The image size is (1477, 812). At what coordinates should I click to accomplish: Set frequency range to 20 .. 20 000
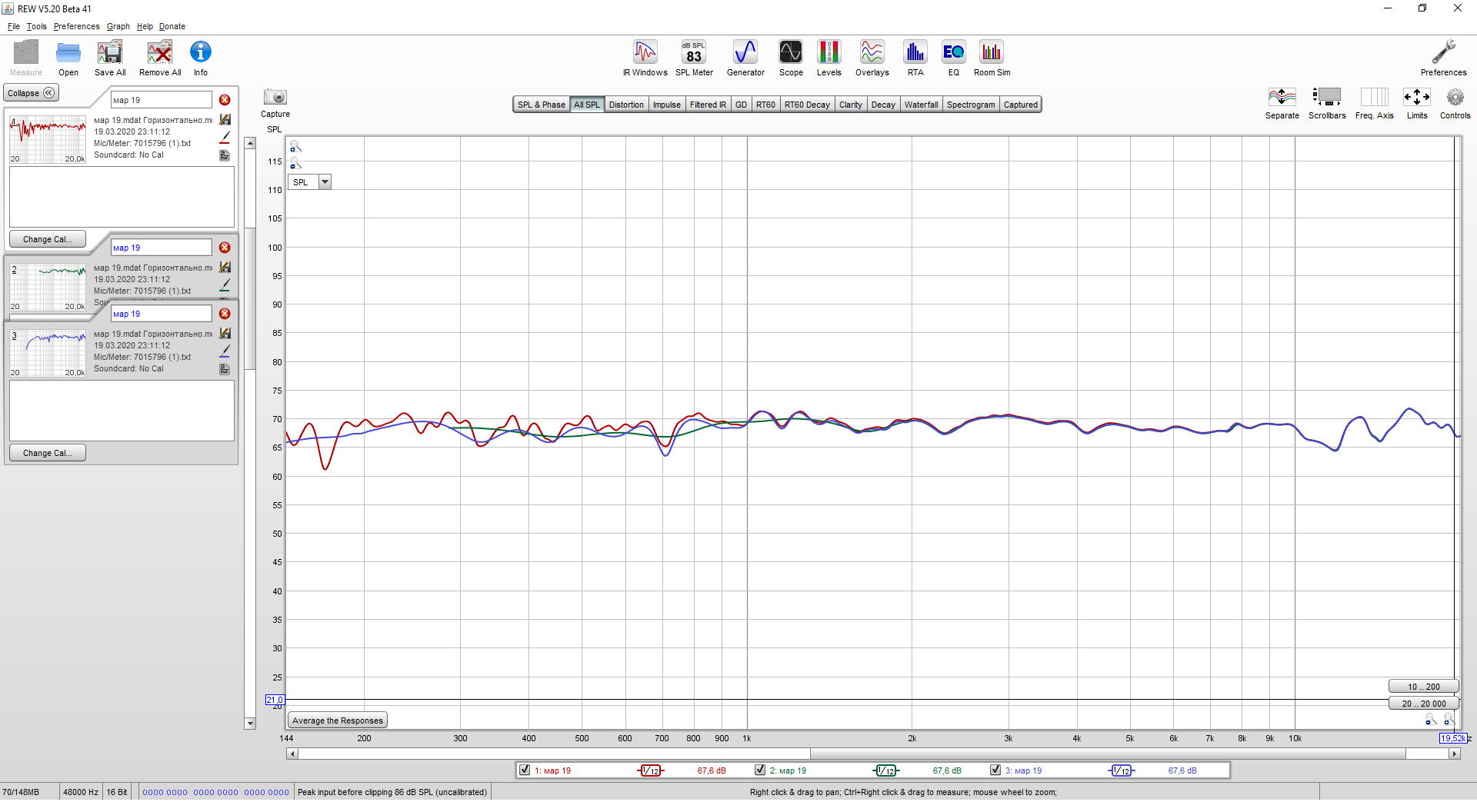pyautogui.click(x=1424, y=704)
